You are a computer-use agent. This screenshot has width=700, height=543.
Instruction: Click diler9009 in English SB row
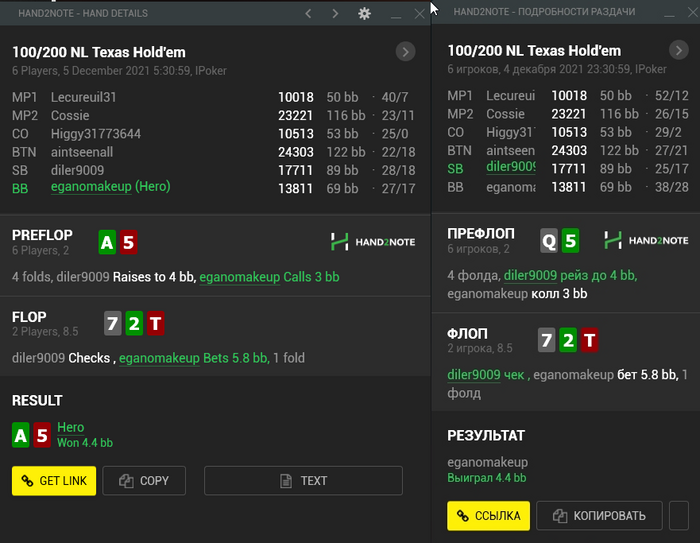[x=77, y=171]
